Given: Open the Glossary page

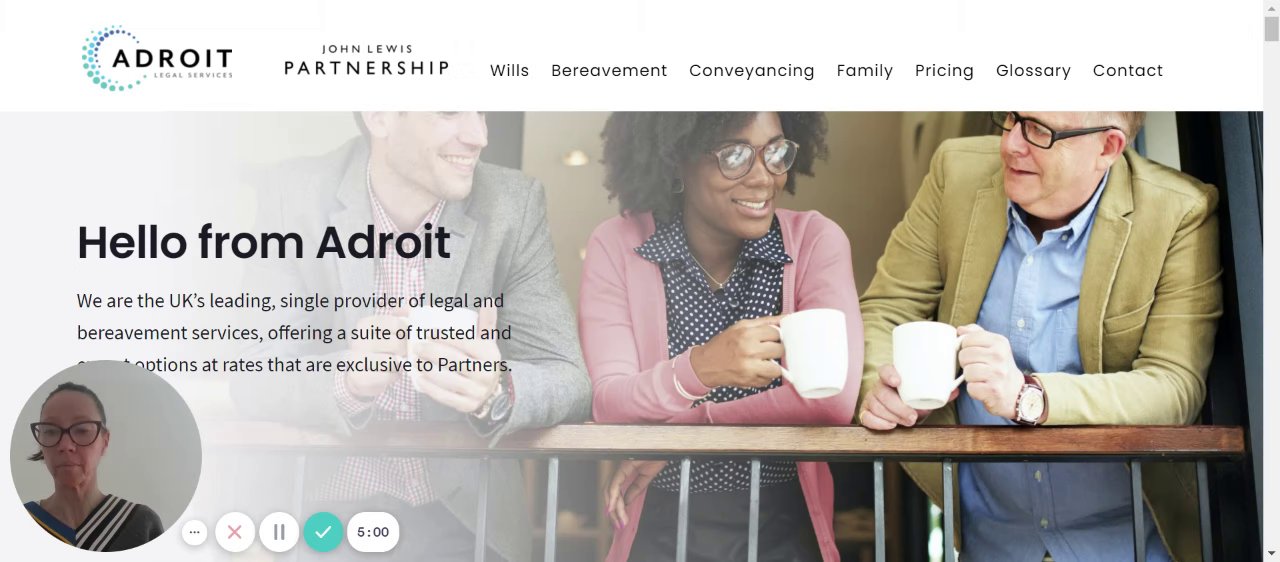Looking at the screenshot, I should (x=1033, y=71).
